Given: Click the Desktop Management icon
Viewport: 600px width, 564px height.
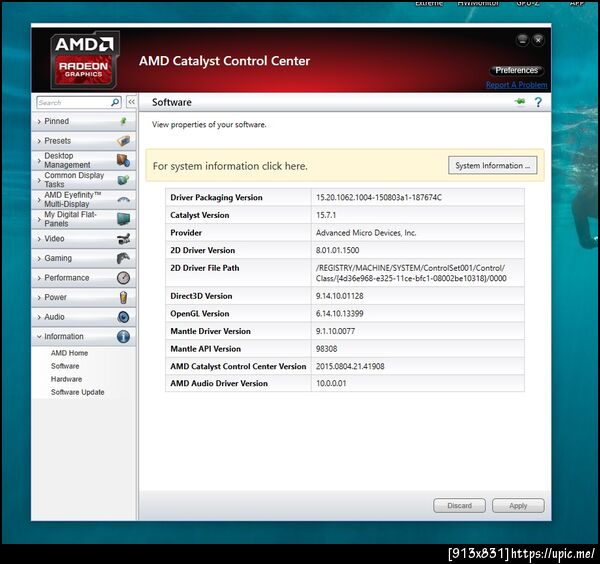Looking at the screenshot, I should 123,160.
